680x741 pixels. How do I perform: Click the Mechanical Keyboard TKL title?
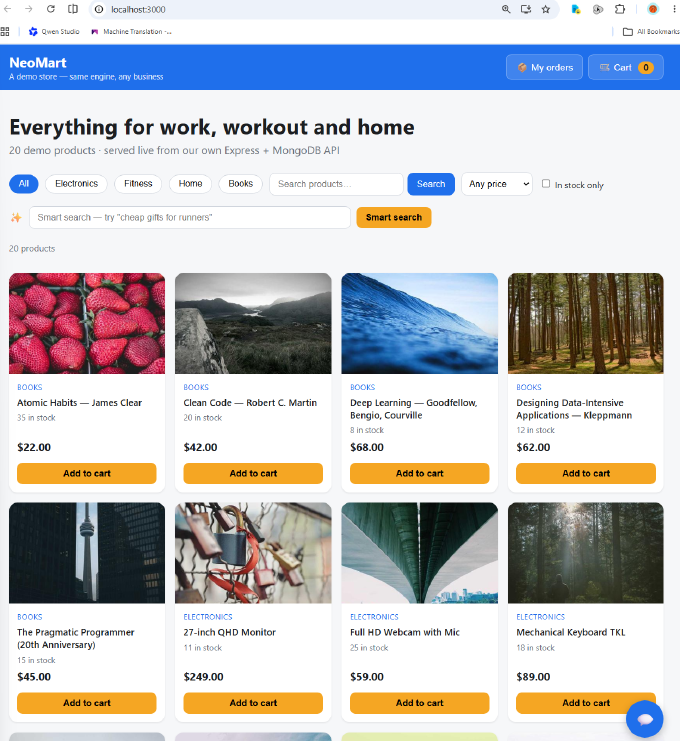click(571, 633)
